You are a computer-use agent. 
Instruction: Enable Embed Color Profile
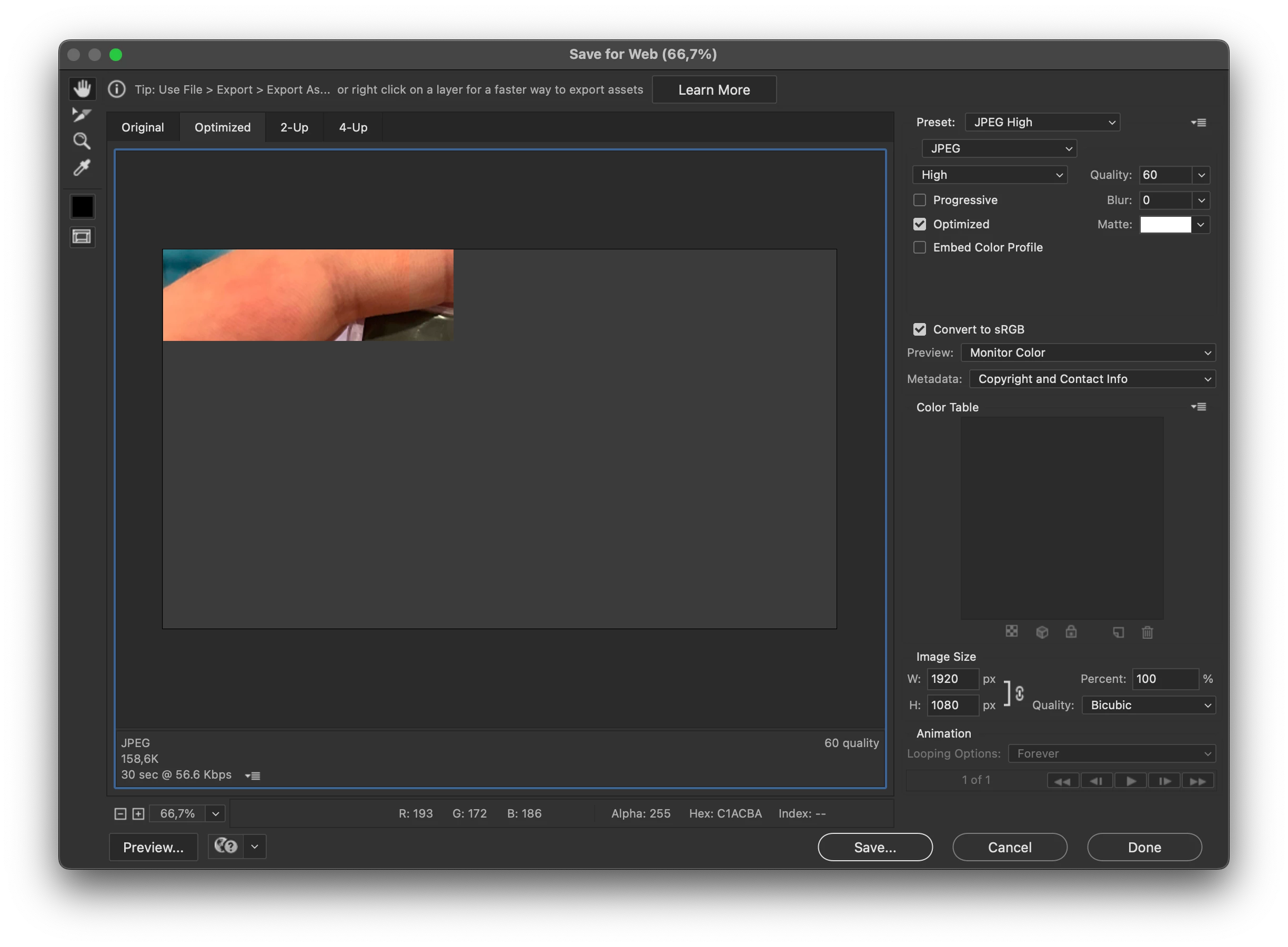(919, 248)
